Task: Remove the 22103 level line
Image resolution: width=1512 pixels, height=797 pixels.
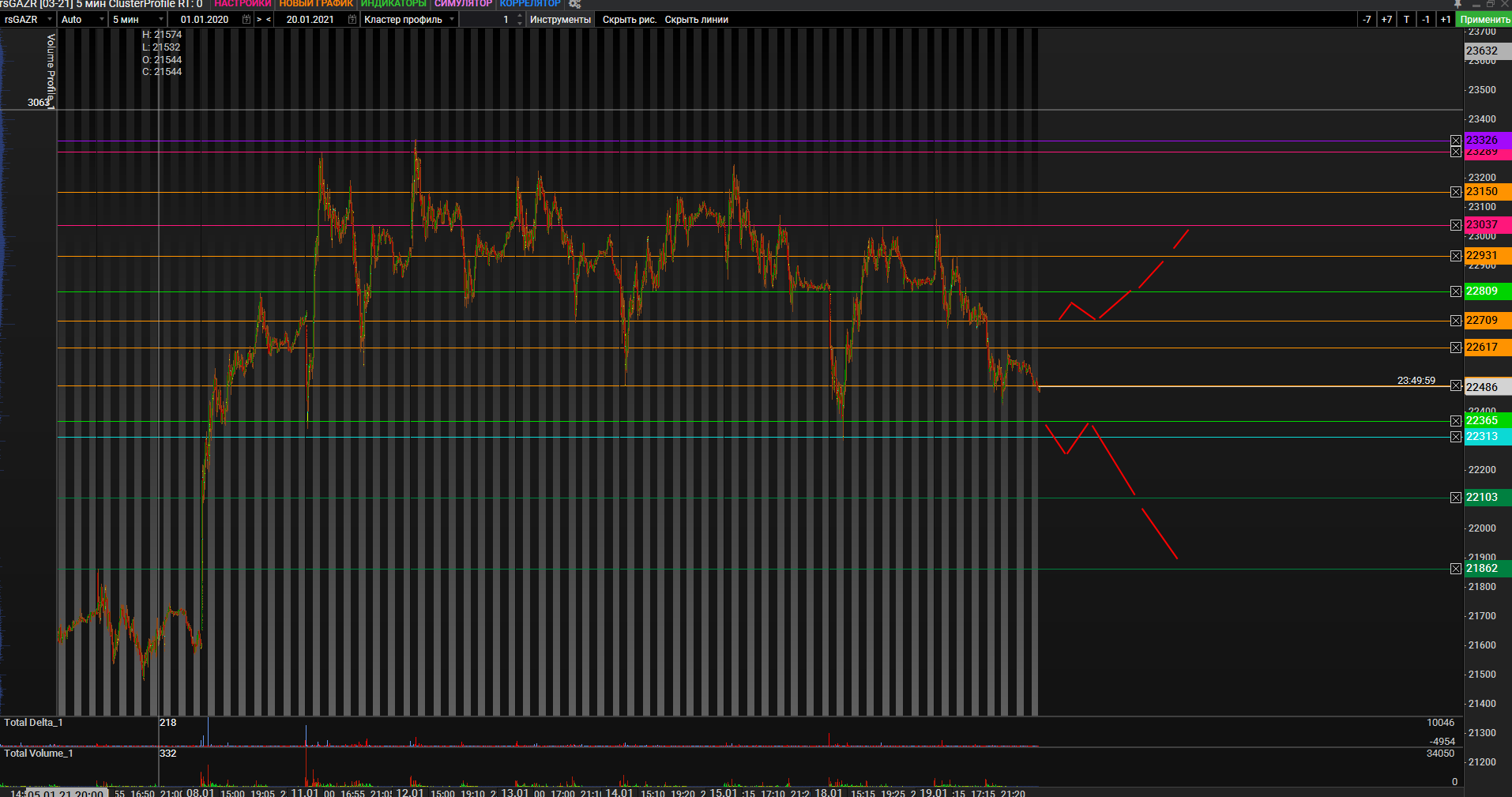Action: click(1456, 498)
